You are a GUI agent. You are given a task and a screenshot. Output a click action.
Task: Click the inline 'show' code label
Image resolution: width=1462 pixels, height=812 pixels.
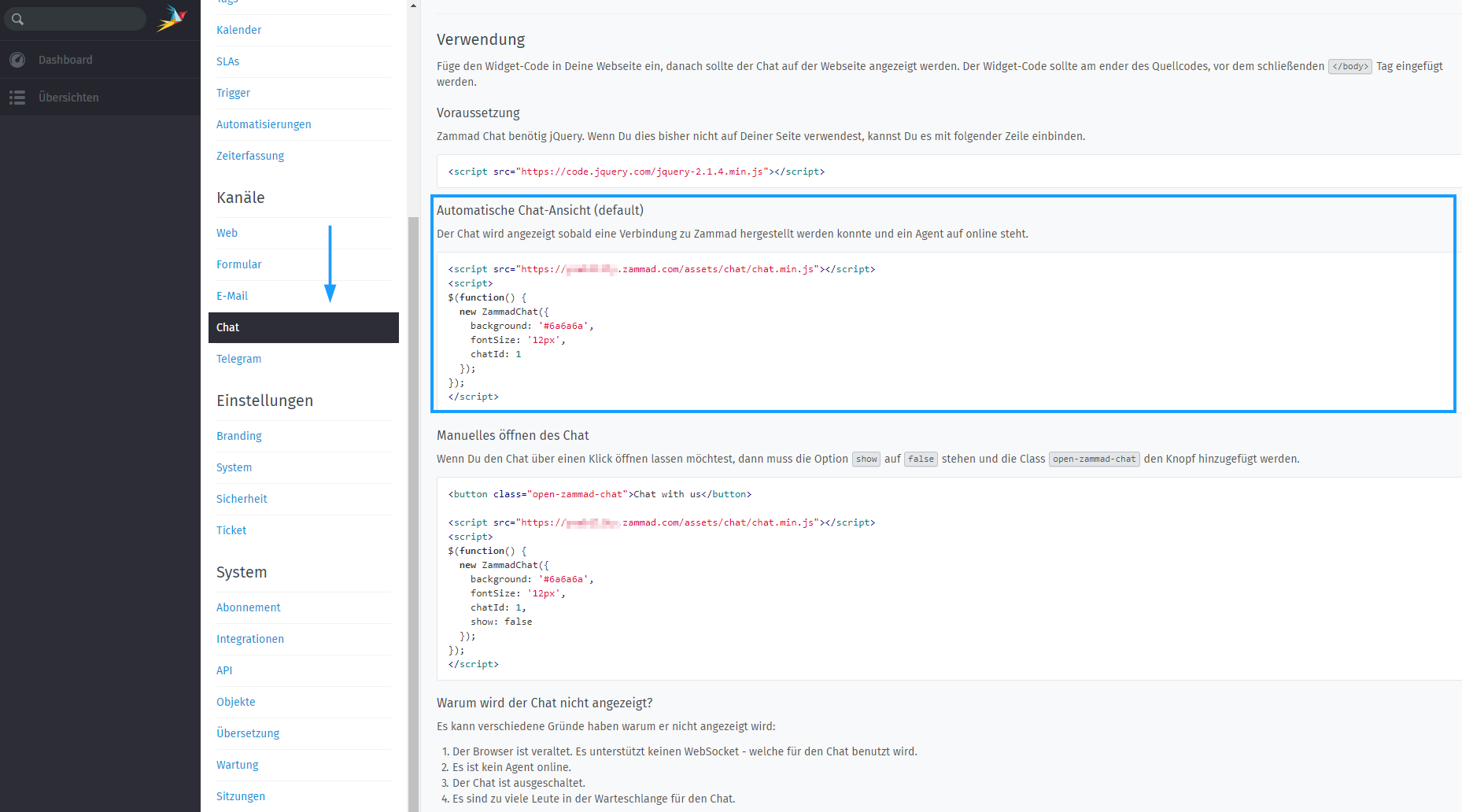coord(866,459)
